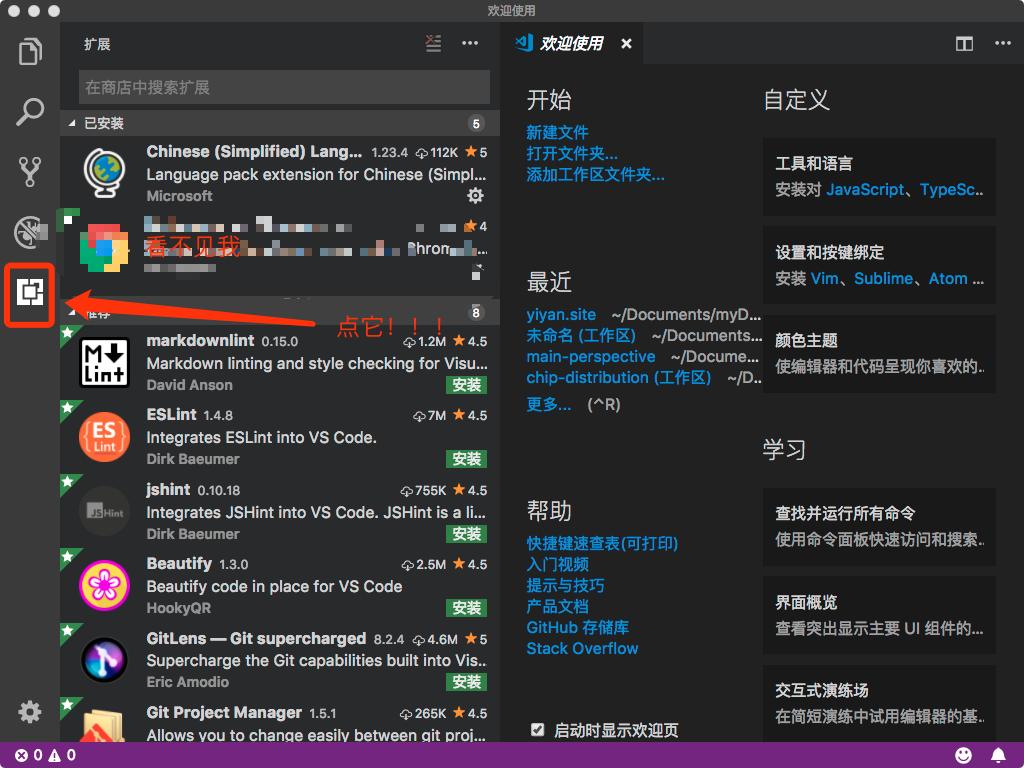Click the sort/filter icon in Extensions panel

coord(432,43)
